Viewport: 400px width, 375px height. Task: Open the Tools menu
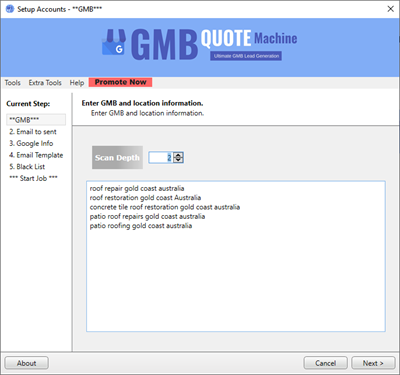point(13,83)
